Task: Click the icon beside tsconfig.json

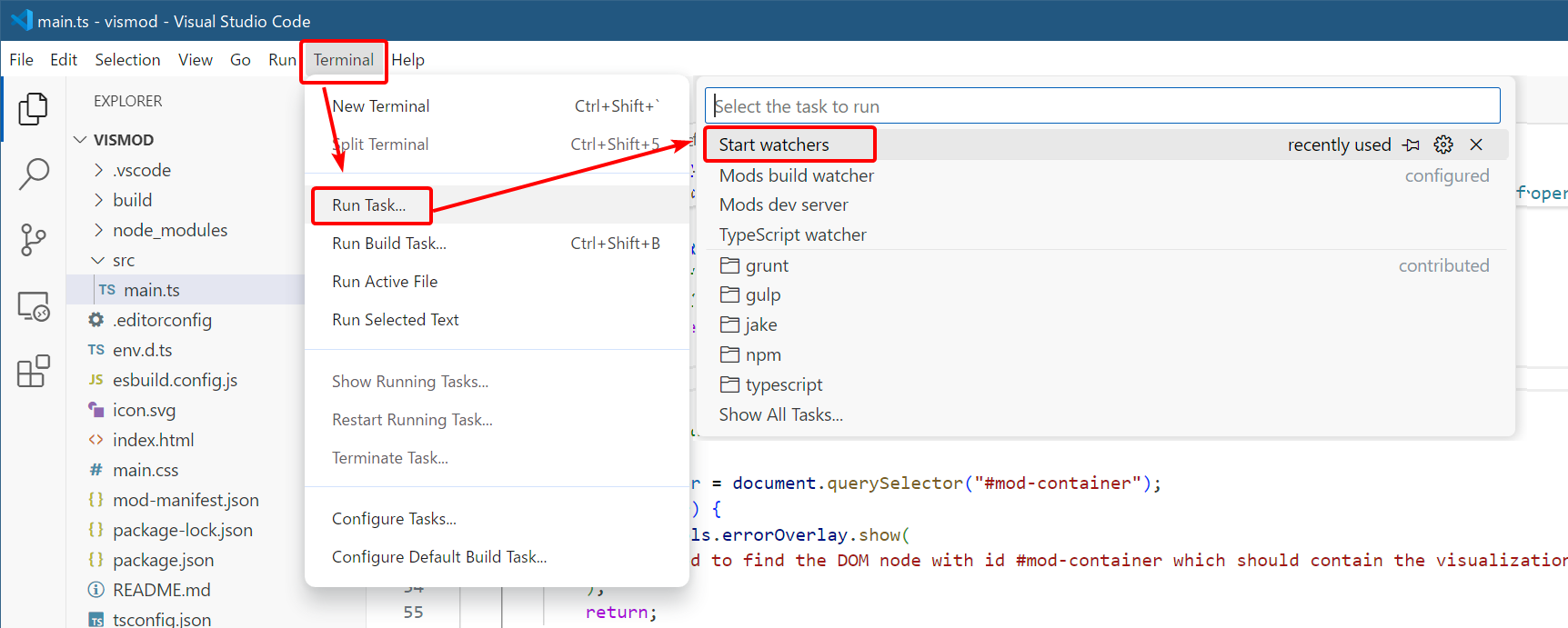Action: click(x=95, y=620)
